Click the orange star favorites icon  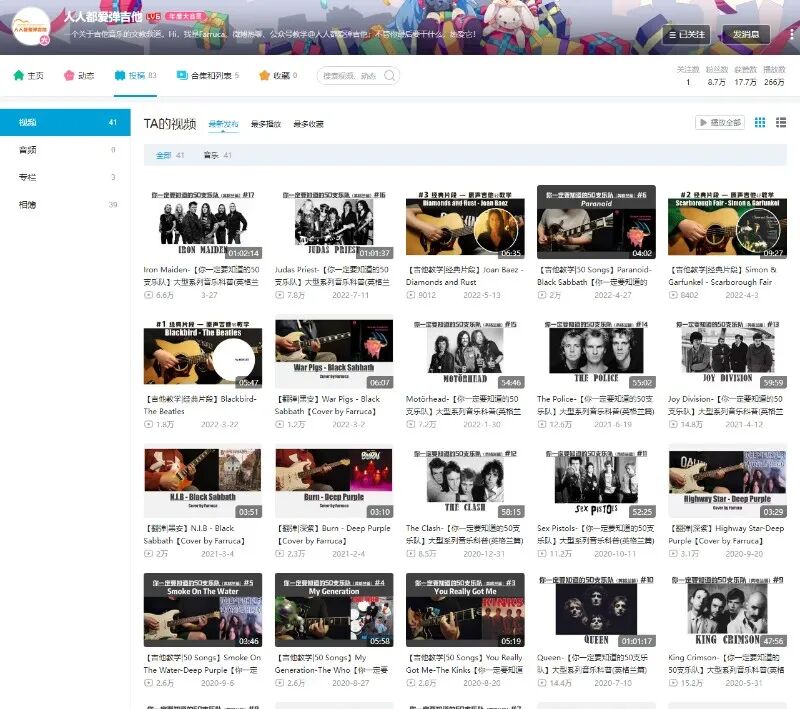point(264,75)
